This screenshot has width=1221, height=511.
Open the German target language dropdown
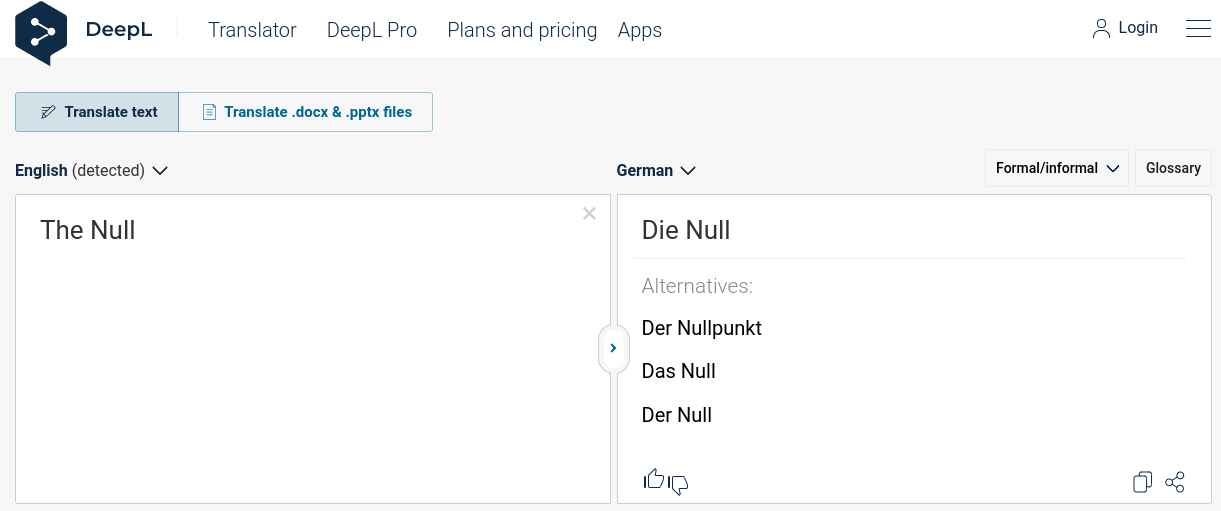pyautogui.click(x=656, y=170)
